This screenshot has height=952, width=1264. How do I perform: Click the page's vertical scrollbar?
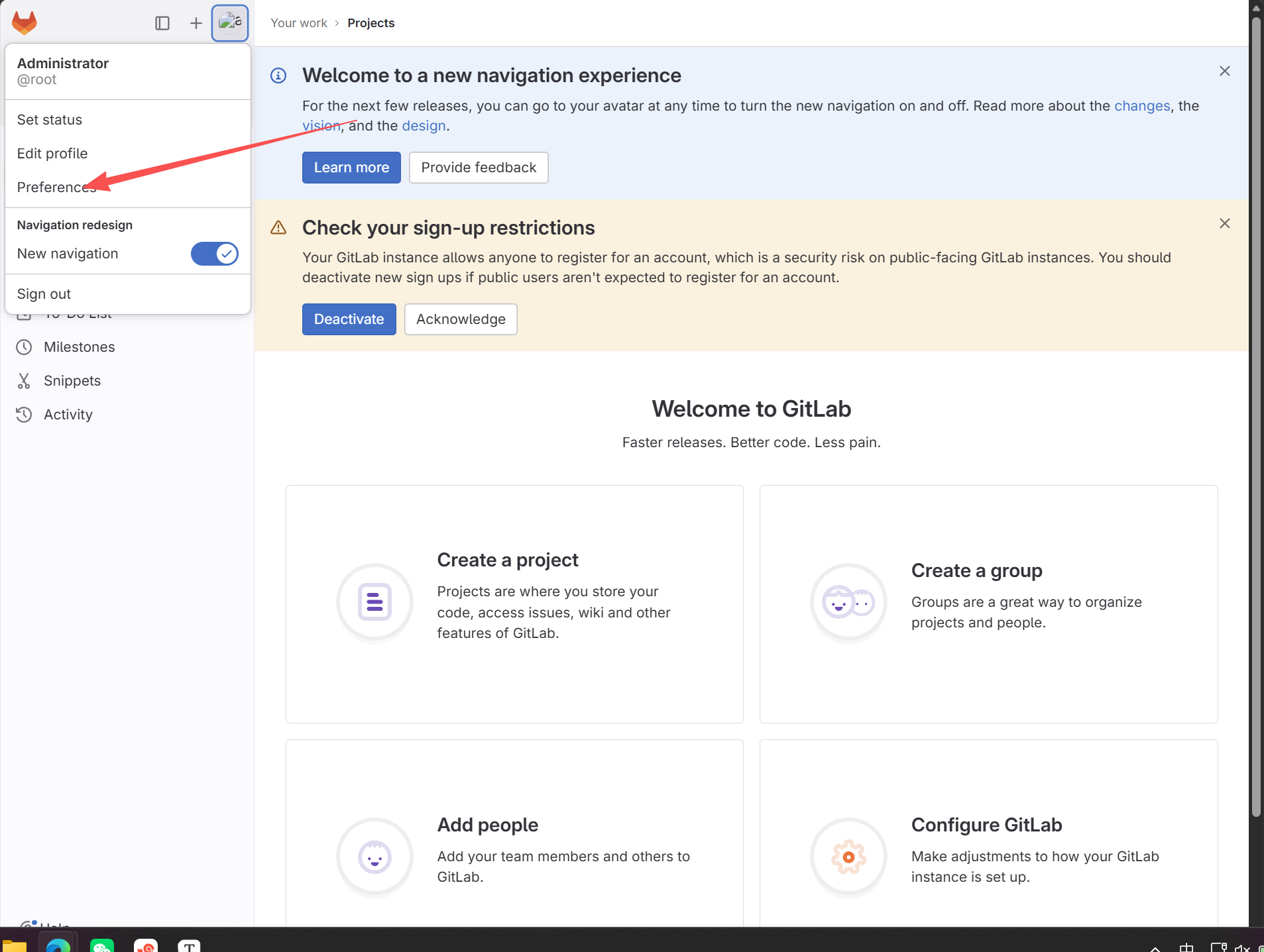(x=1256, y=417)
